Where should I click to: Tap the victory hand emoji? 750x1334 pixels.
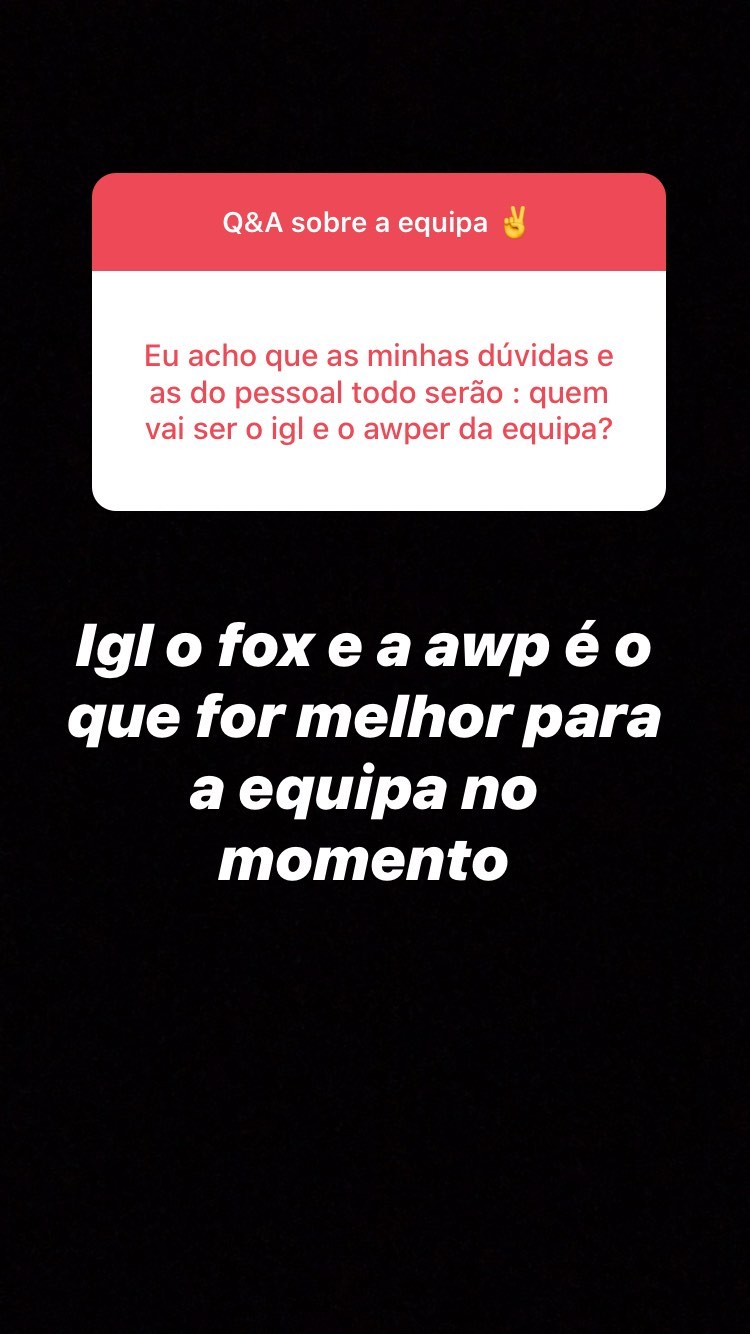click(514, 223)
